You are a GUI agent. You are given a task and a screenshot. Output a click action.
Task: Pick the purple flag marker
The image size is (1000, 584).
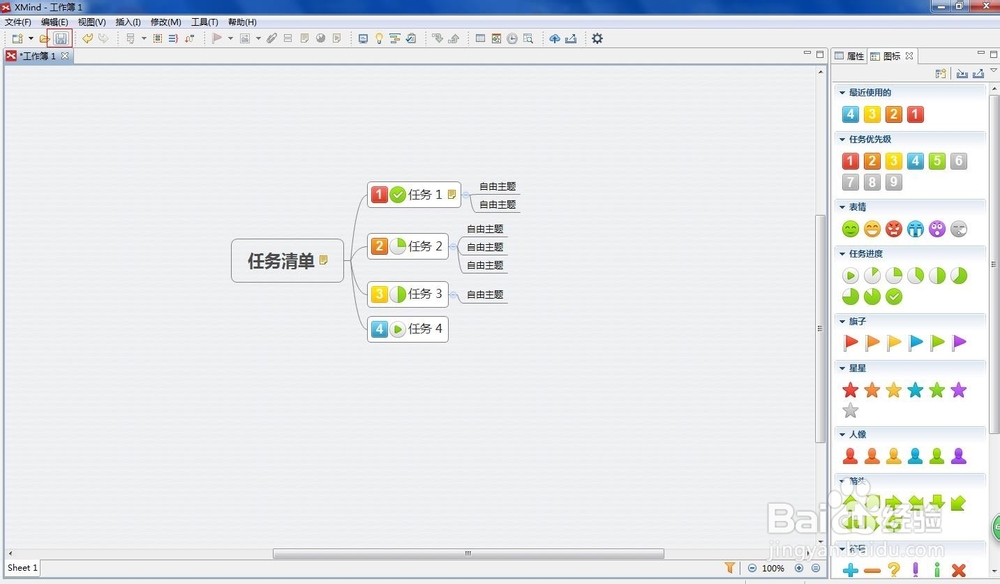point(959,342)
